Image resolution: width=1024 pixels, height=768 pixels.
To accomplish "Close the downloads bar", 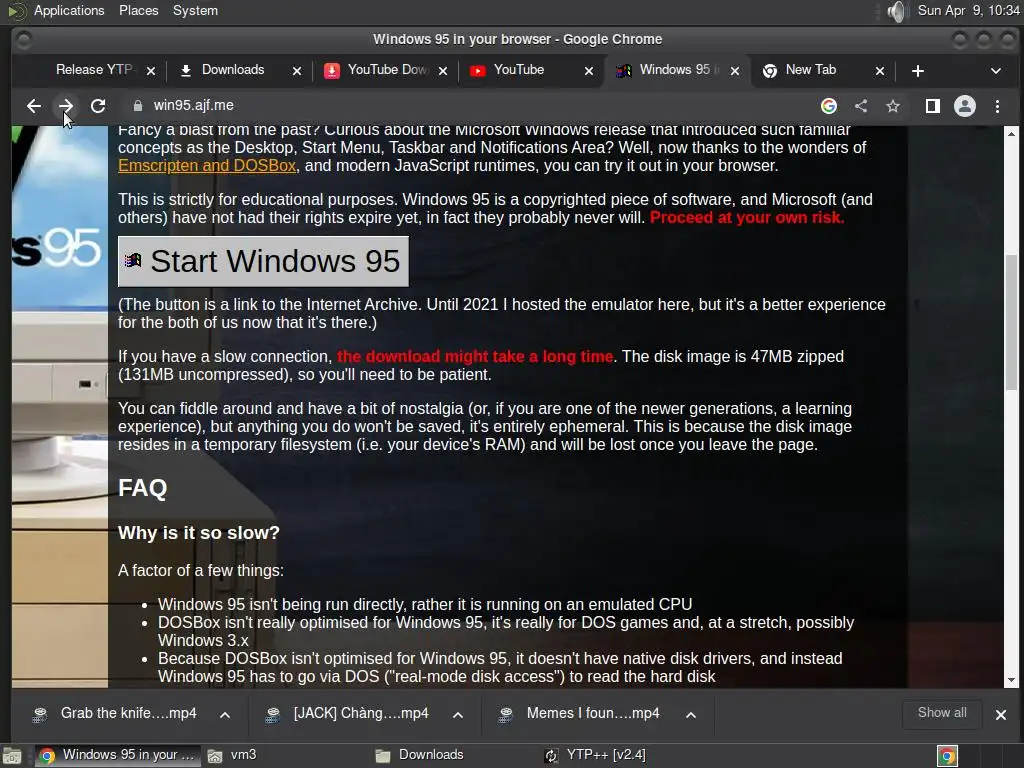I will (x=1000, y=714).
